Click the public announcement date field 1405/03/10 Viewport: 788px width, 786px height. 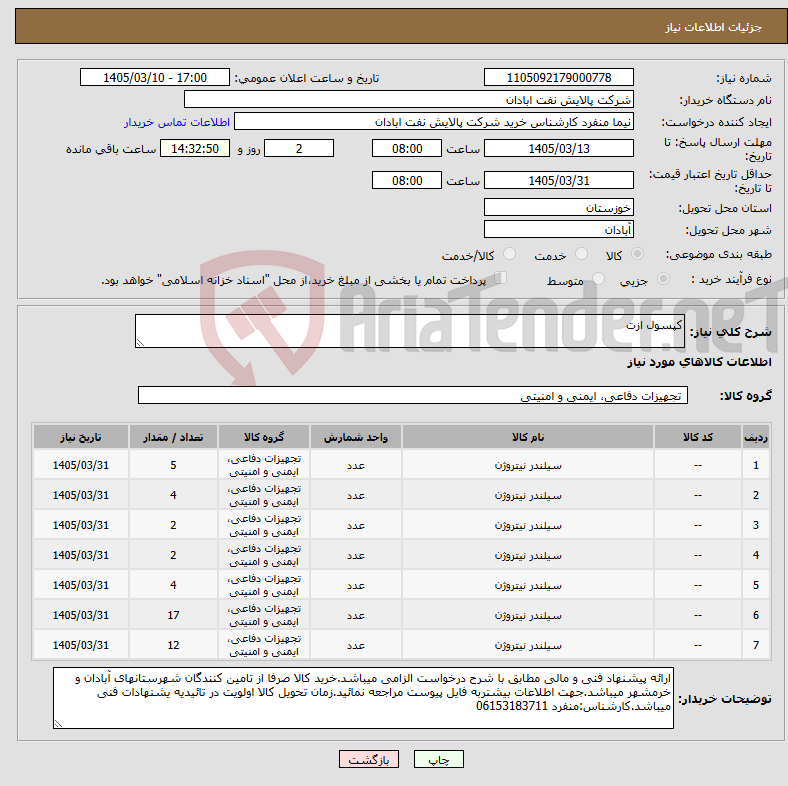pos(155,77)
